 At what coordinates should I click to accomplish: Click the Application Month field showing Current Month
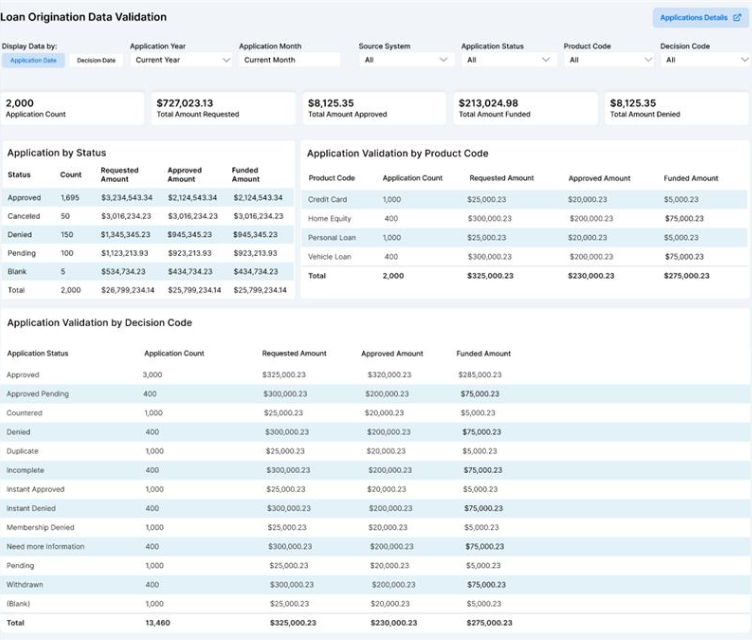[x=289, y=60]
